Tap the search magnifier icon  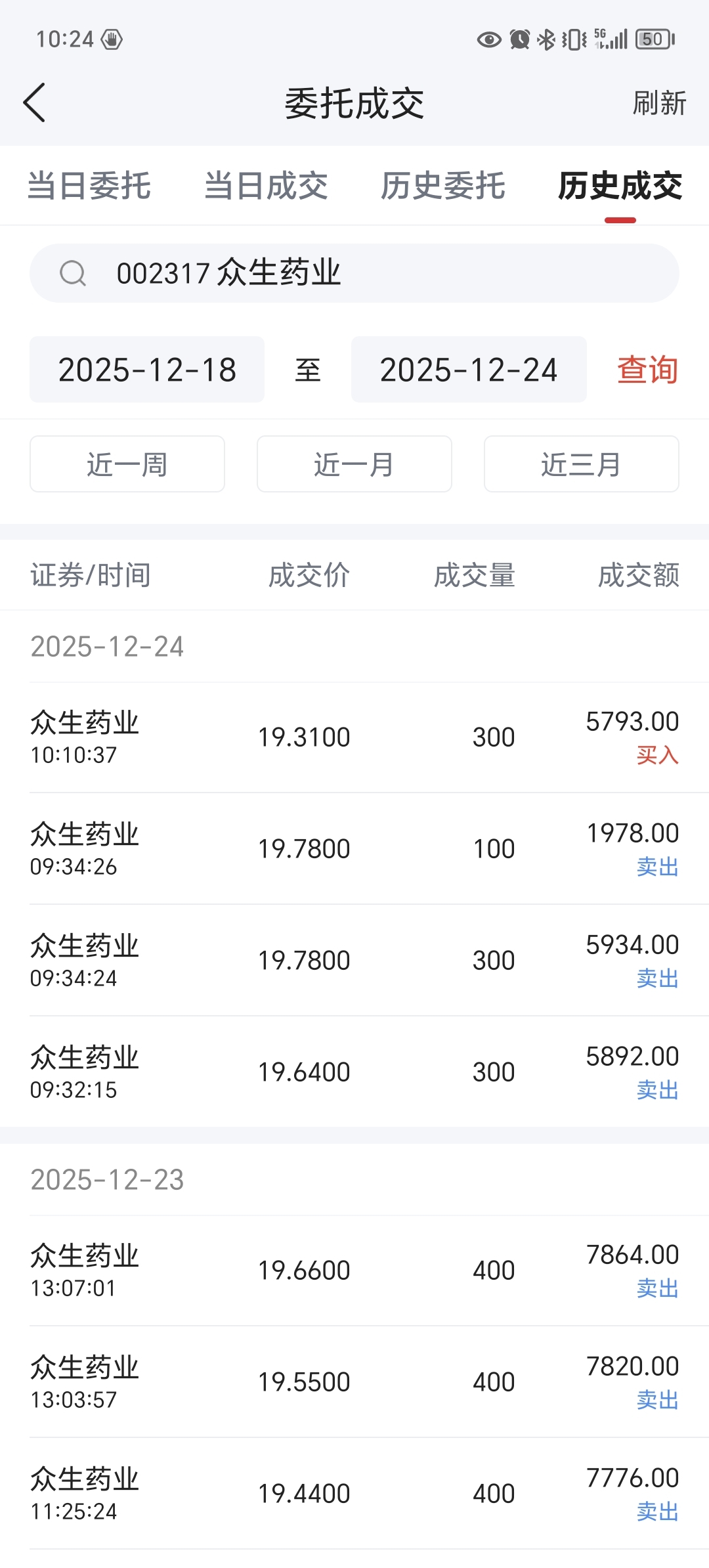pos(73,273)
